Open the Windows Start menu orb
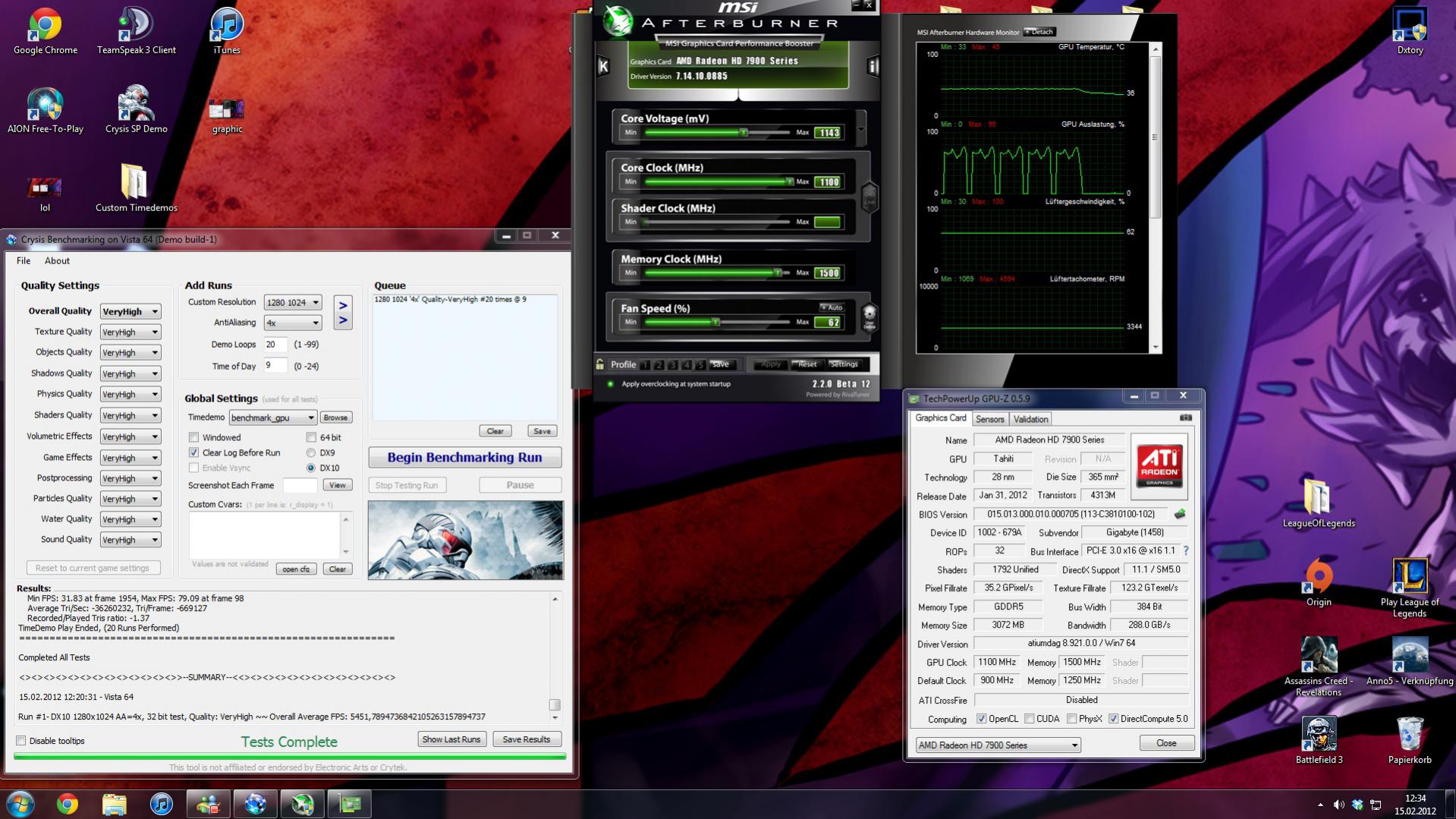Image resolution: width=1456 pixels, height=819 pixels. (x=20, y=804)
